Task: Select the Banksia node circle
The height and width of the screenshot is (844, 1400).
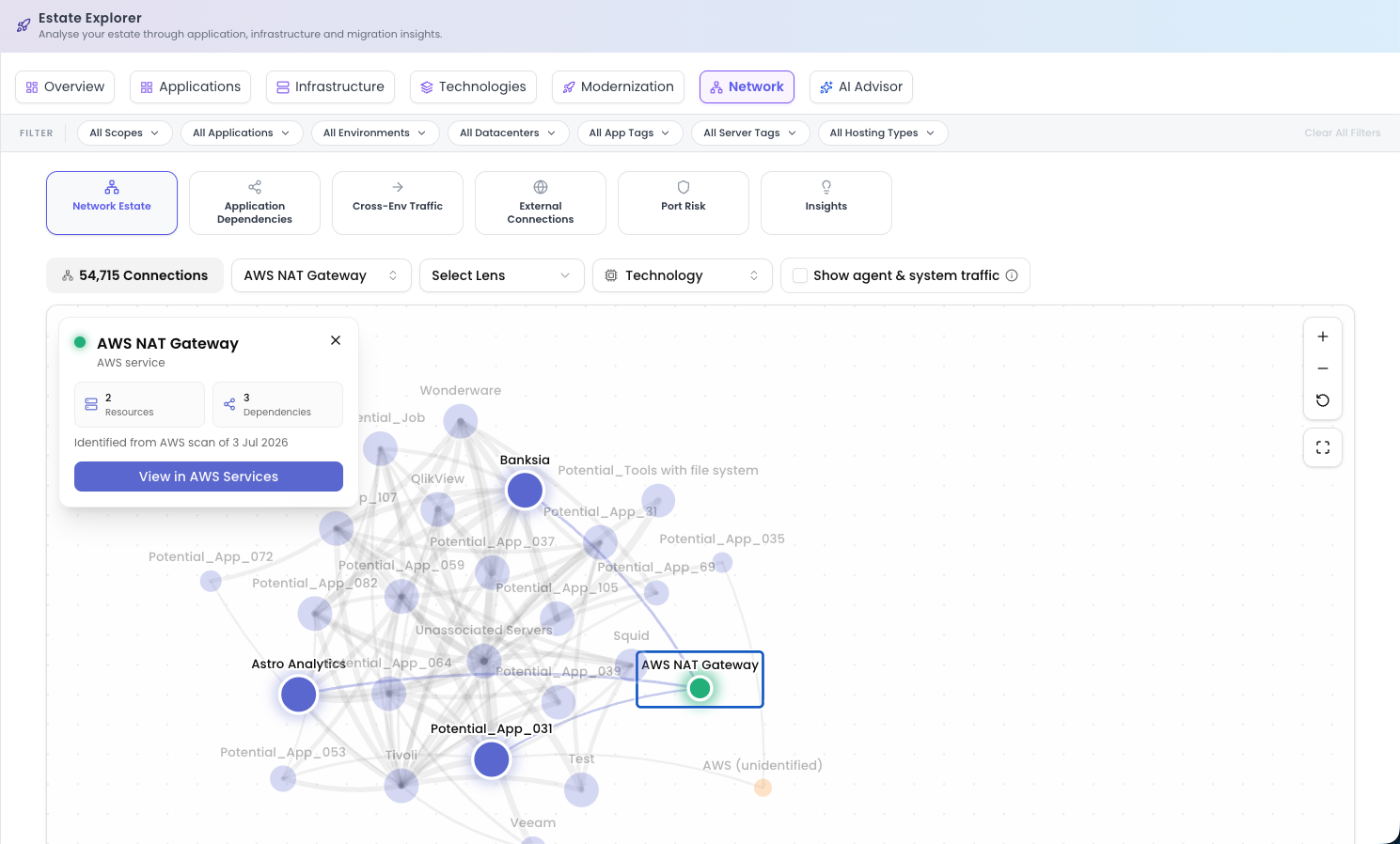Action: [x=525, y=490]
